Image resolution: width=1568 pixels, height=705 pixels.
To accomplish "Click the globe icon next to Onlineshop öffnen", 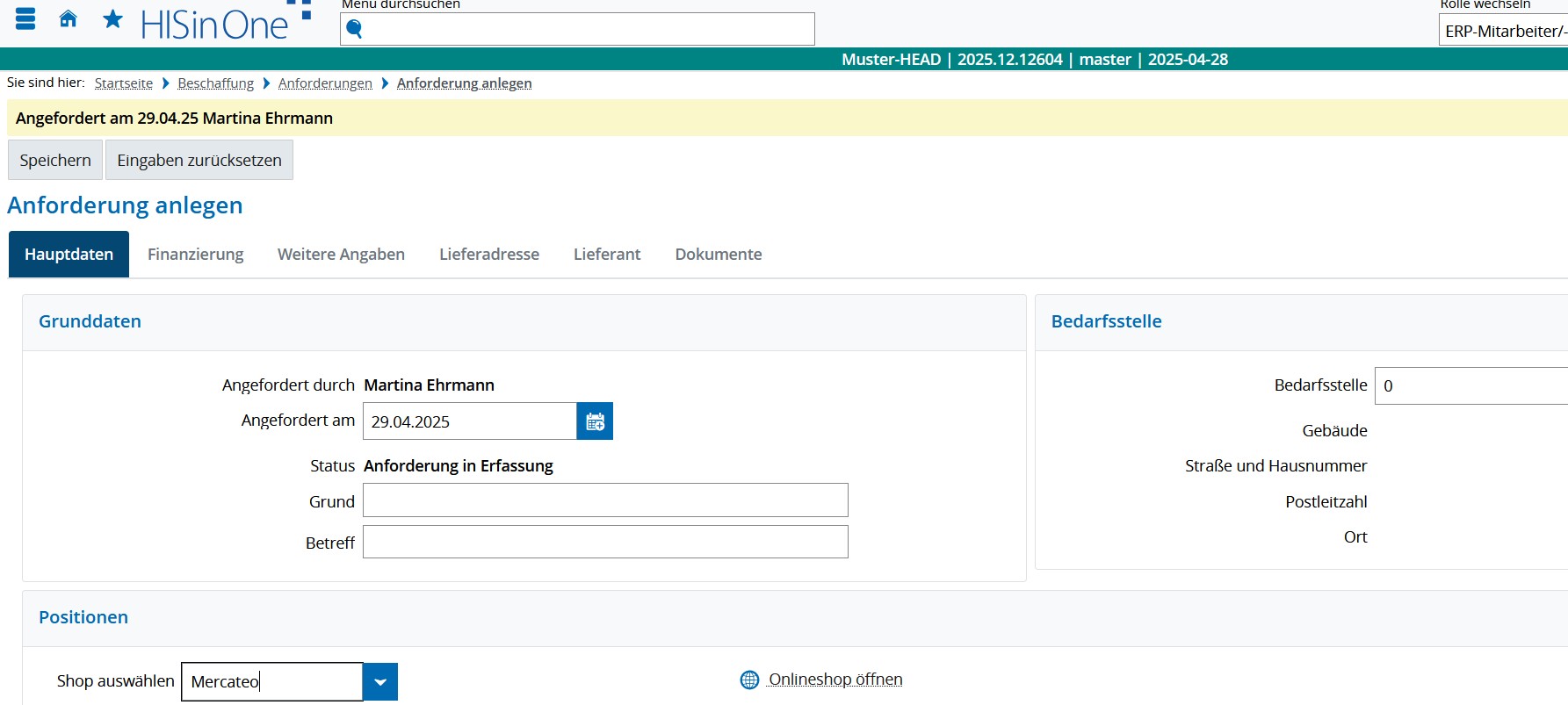I will click(x=749, y=680).
